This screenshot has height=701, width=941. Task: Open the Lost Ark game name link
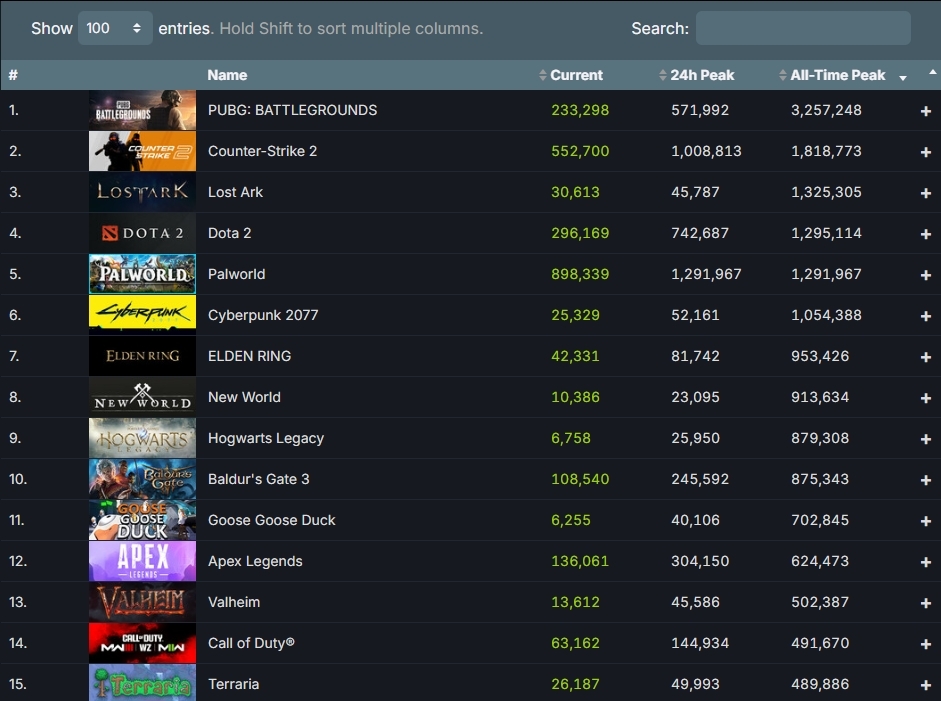coord(235,192)
